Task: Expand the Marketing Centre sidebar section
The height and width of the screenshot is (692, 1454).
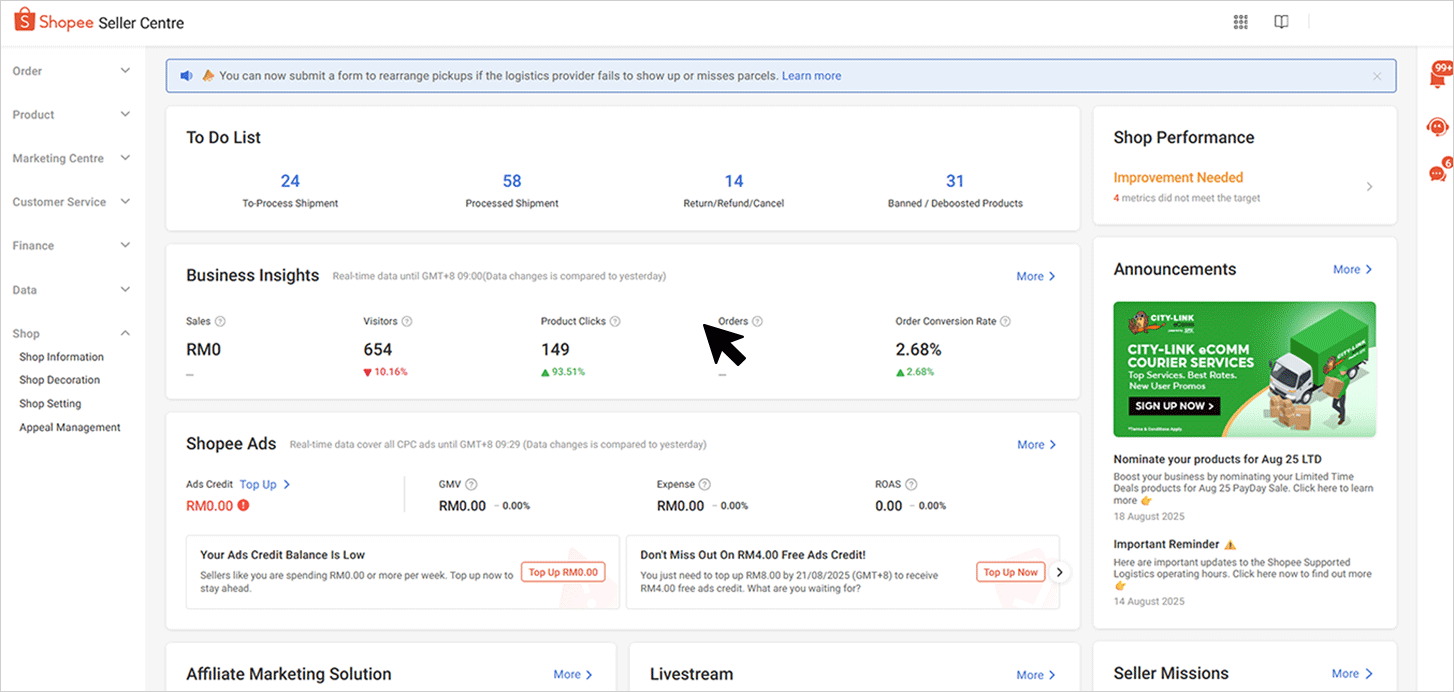Action: tap(125, 158)
